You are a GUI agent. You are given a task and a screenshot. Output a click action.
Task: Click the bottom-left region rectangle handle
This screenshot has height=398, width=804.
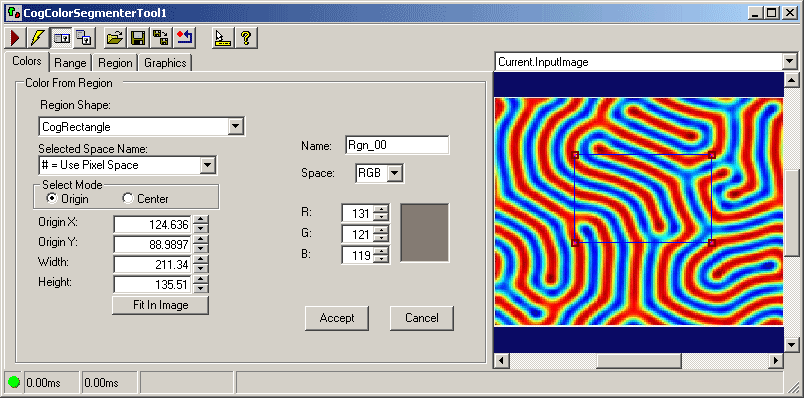[x=575, y=243]
